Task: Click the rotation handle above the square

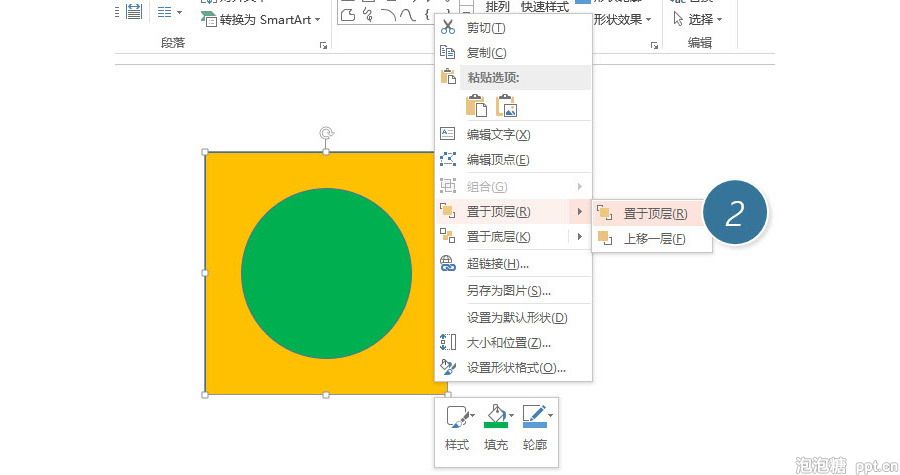Action: 326,133
